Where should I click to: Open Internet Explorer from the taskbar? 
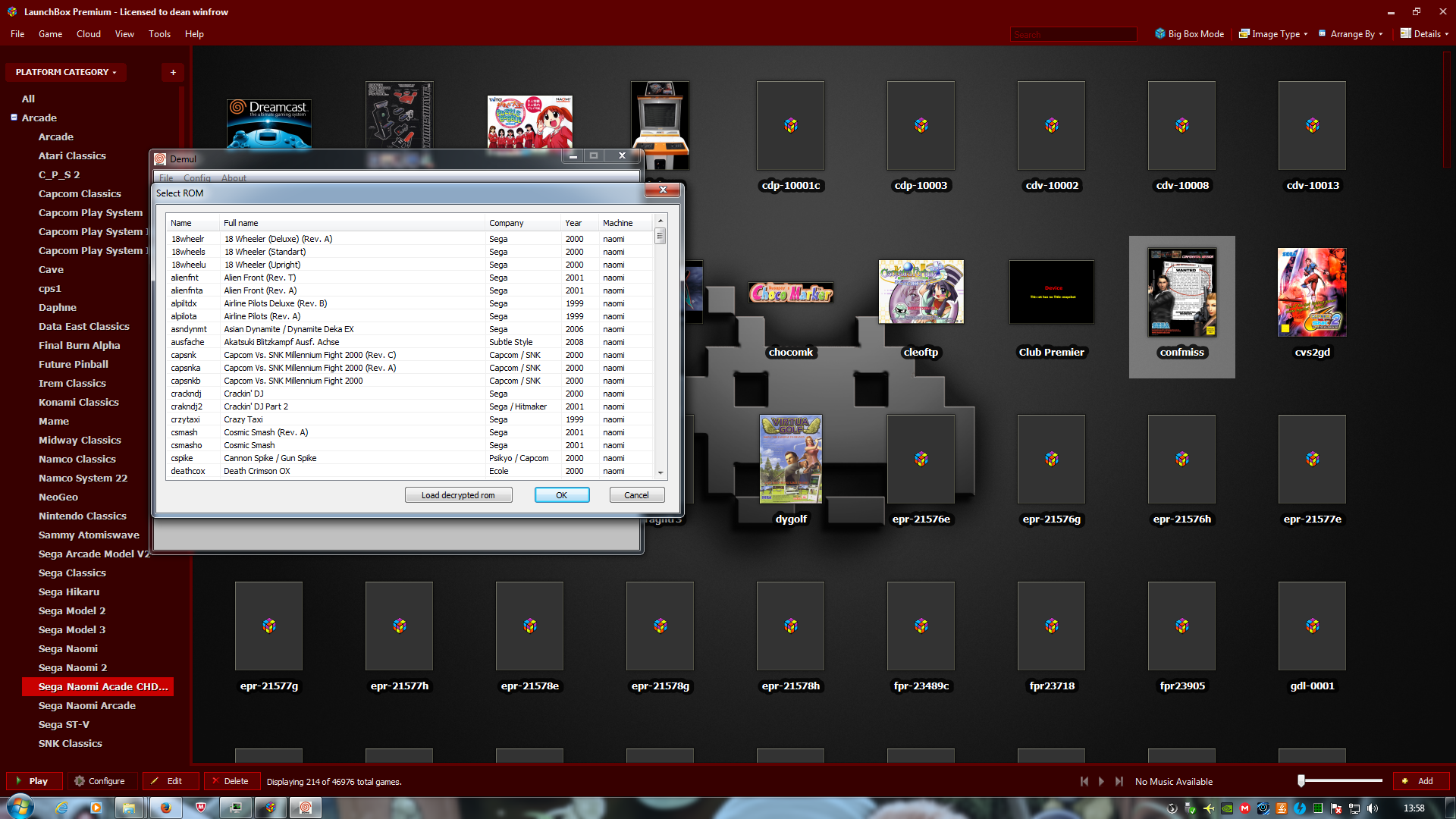click(x=61, y=808)
